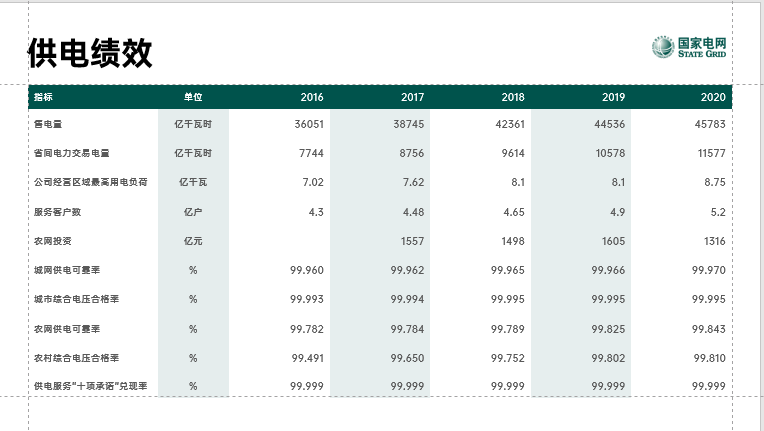The width and height of the screenshot is (764, 431).
Task: Pick the customer count 4.65
Action: coord(514,212)
